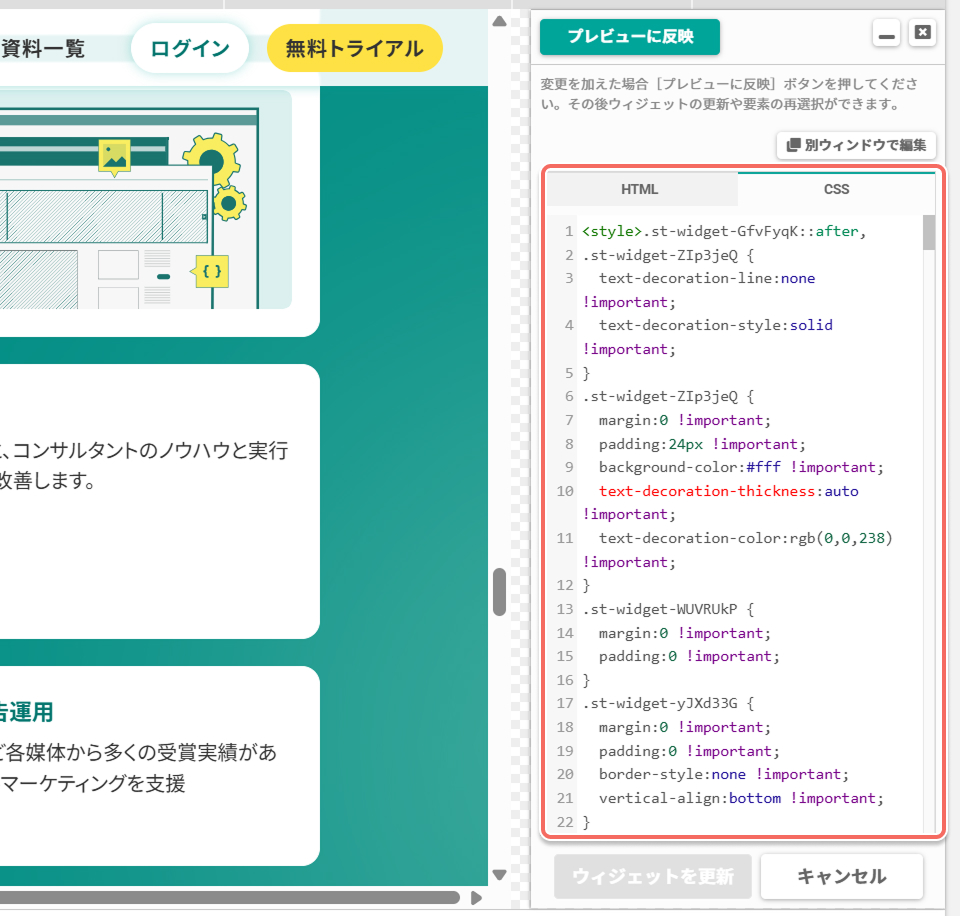The width and height of the screenshot is (960, 916).
Task: Click the 改善します。 text in preview
Action: pyautogui.click(x=47, y=481)
